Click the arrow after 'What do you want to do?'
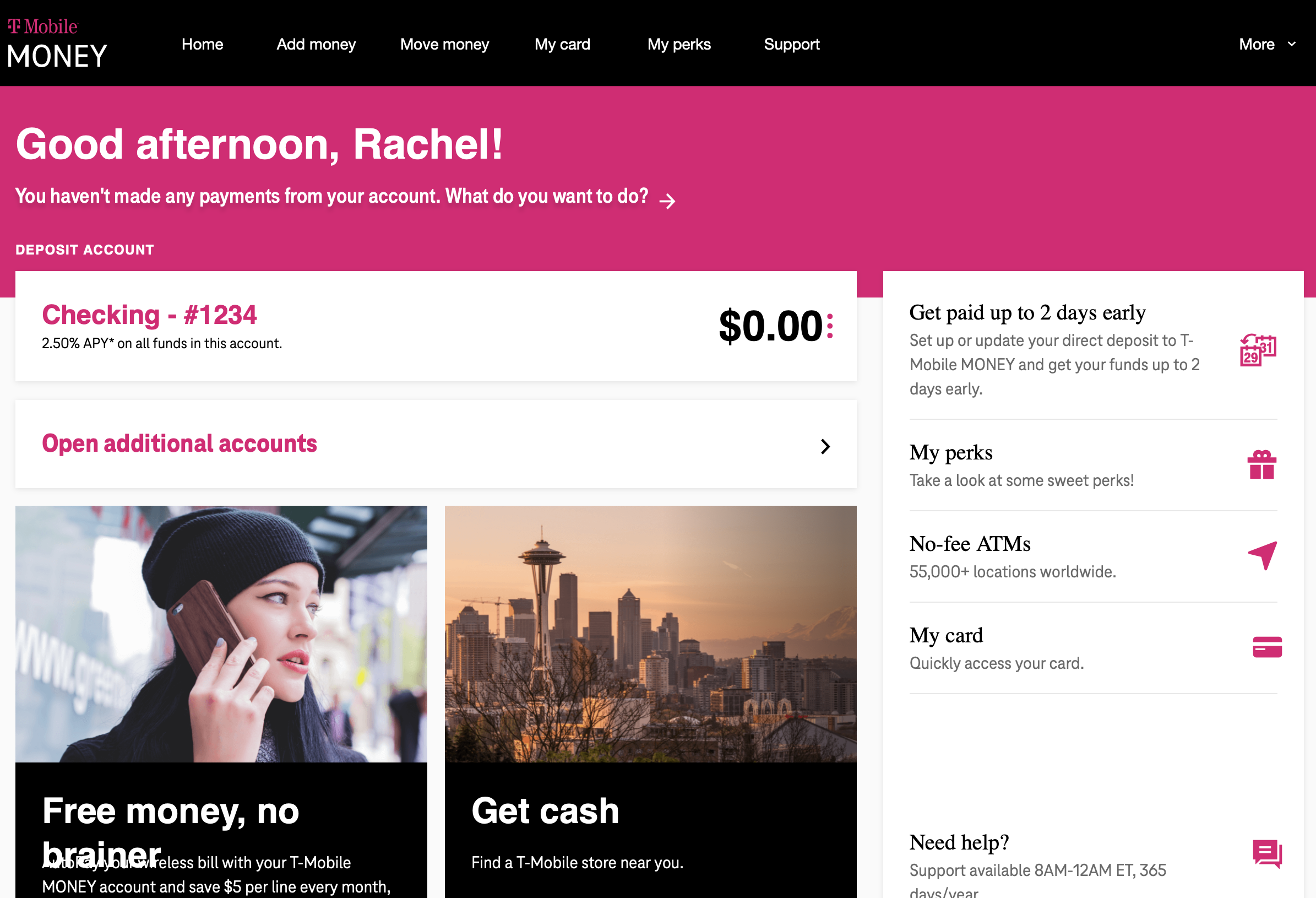The height and width of the screenshot is (898, 1316). [x=667, y=201]
